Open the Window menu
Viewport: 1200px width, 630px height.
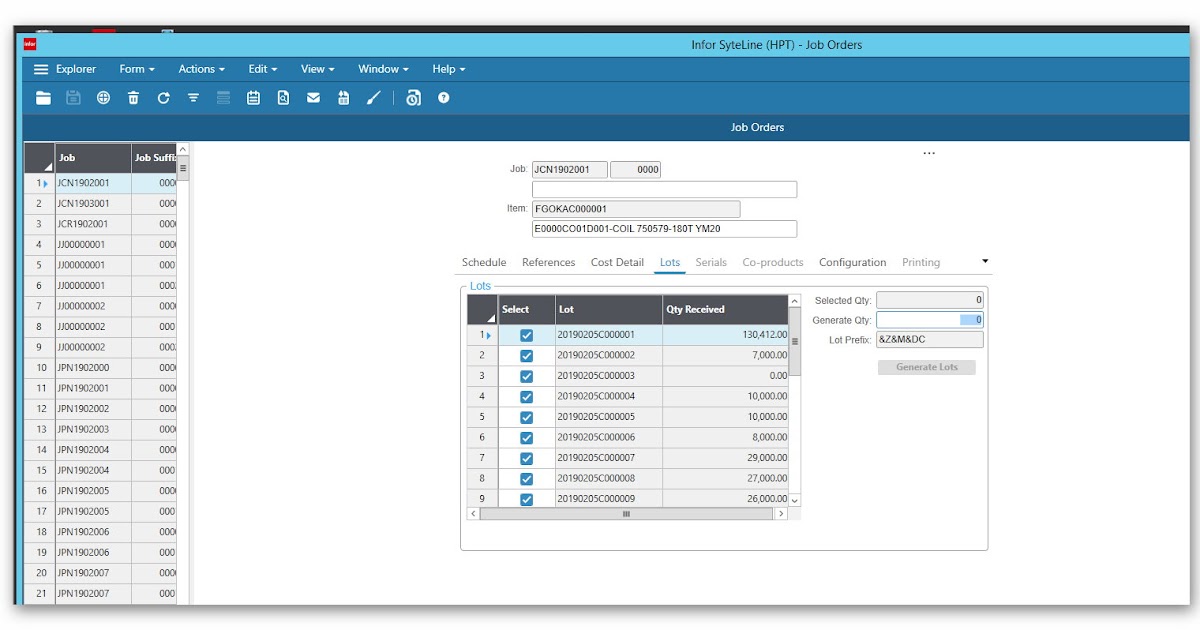pyautogui.click(x=378, y=69)
